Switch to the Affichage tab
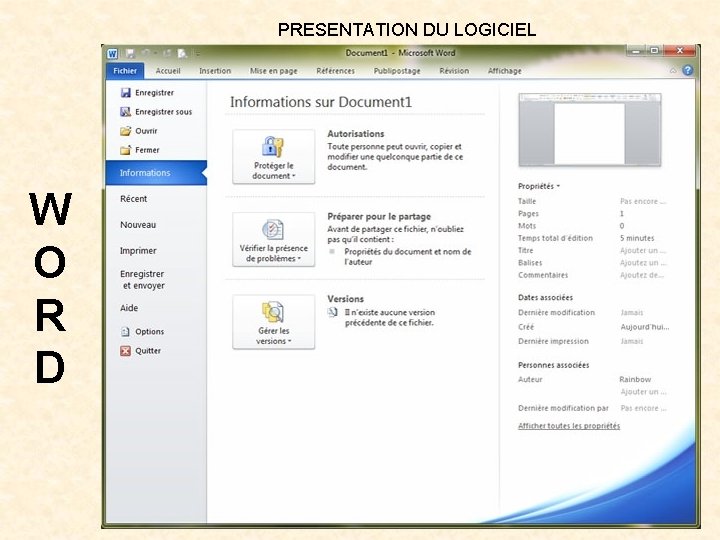720x540 pixels. (x=505, y=71)
